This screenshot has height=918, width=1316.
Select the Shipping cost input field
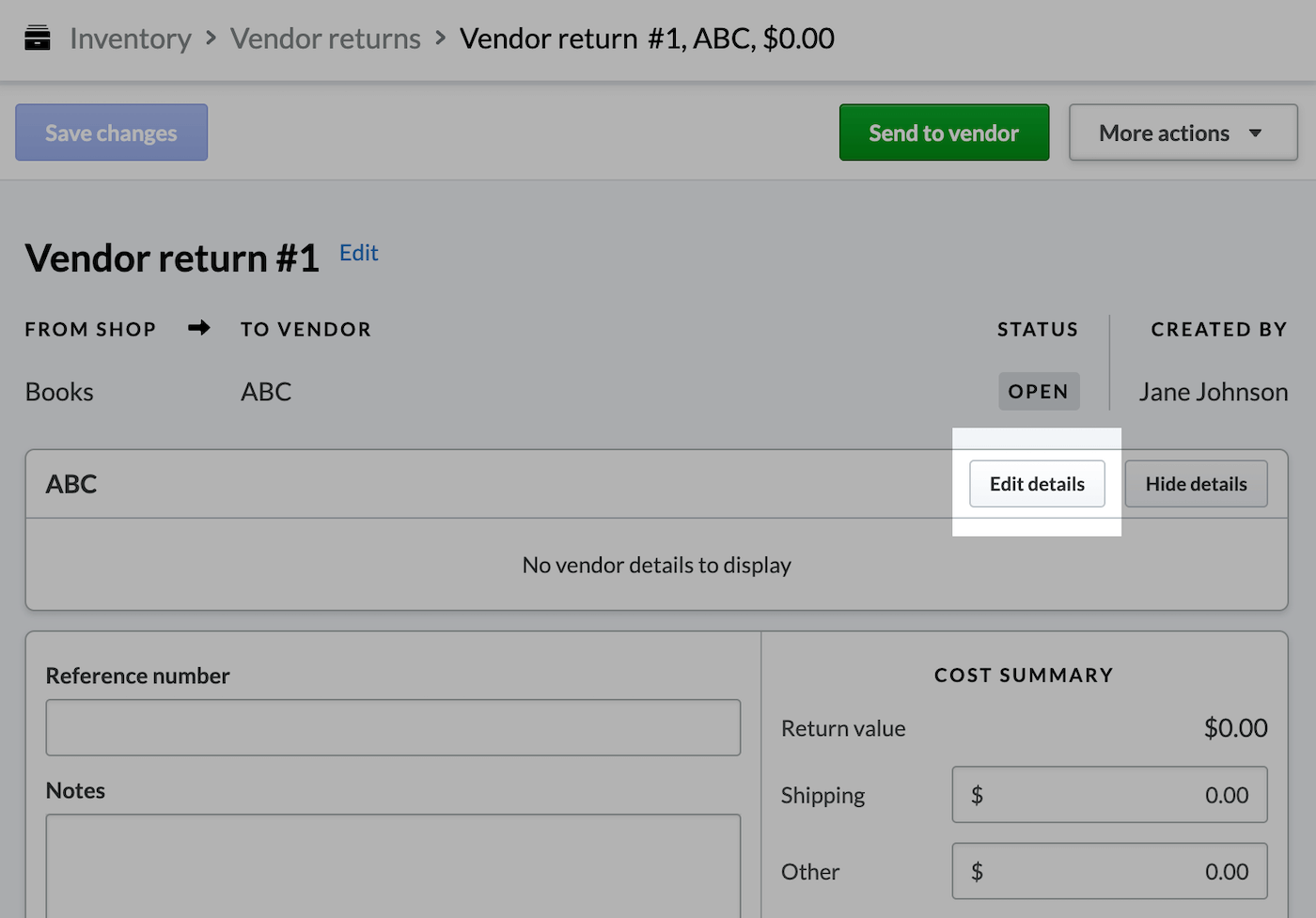(1109, 794)
